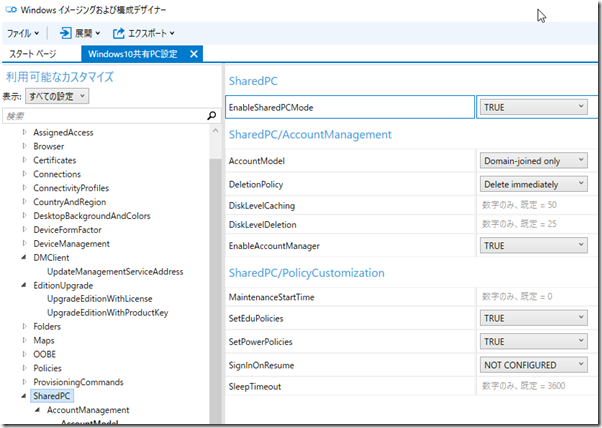602x428 pixels.
Task: Click the 展開 arrow icon
Action: pos(65,33)
